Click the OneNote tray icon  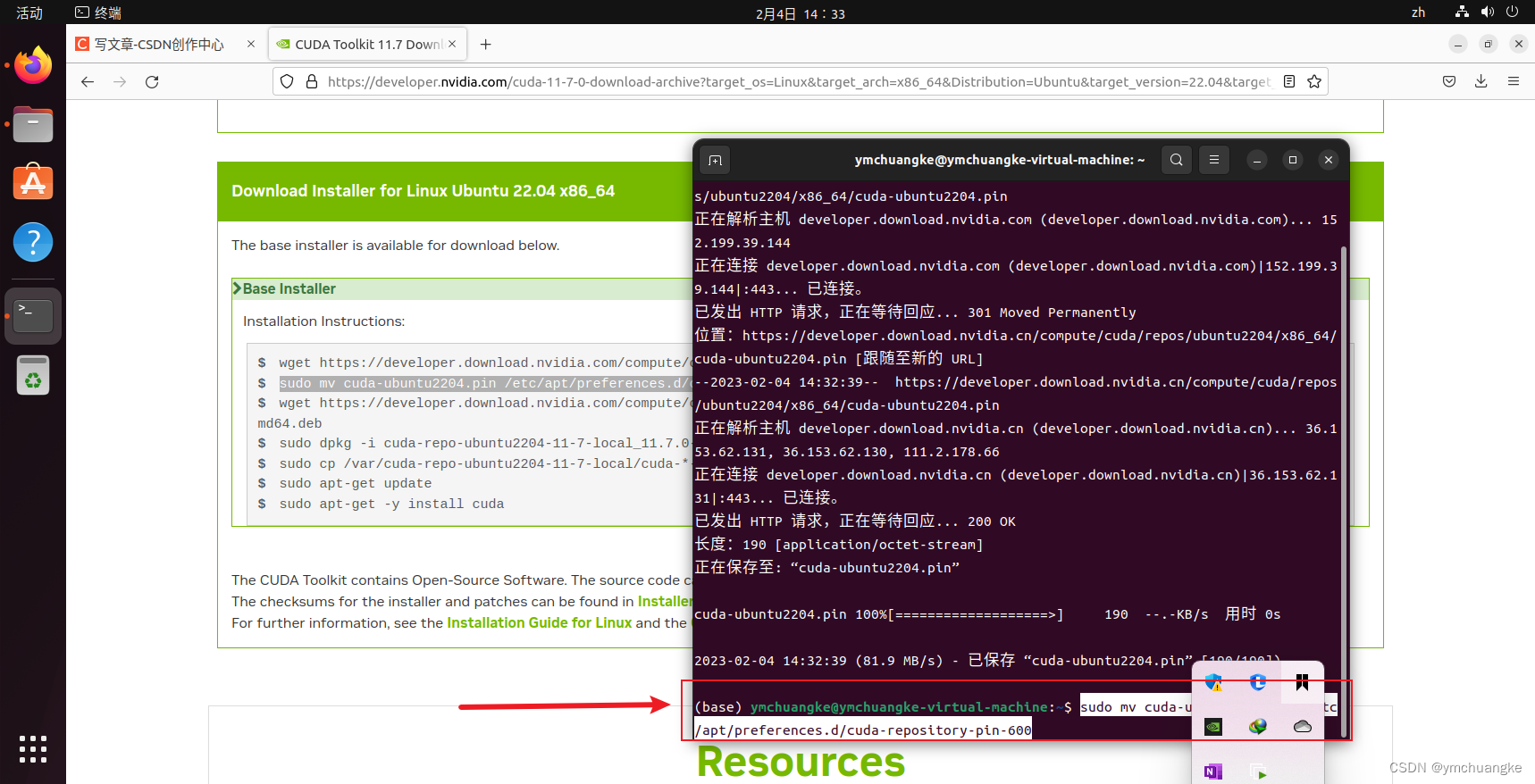pyautogui.click(x=1213, y=771)
